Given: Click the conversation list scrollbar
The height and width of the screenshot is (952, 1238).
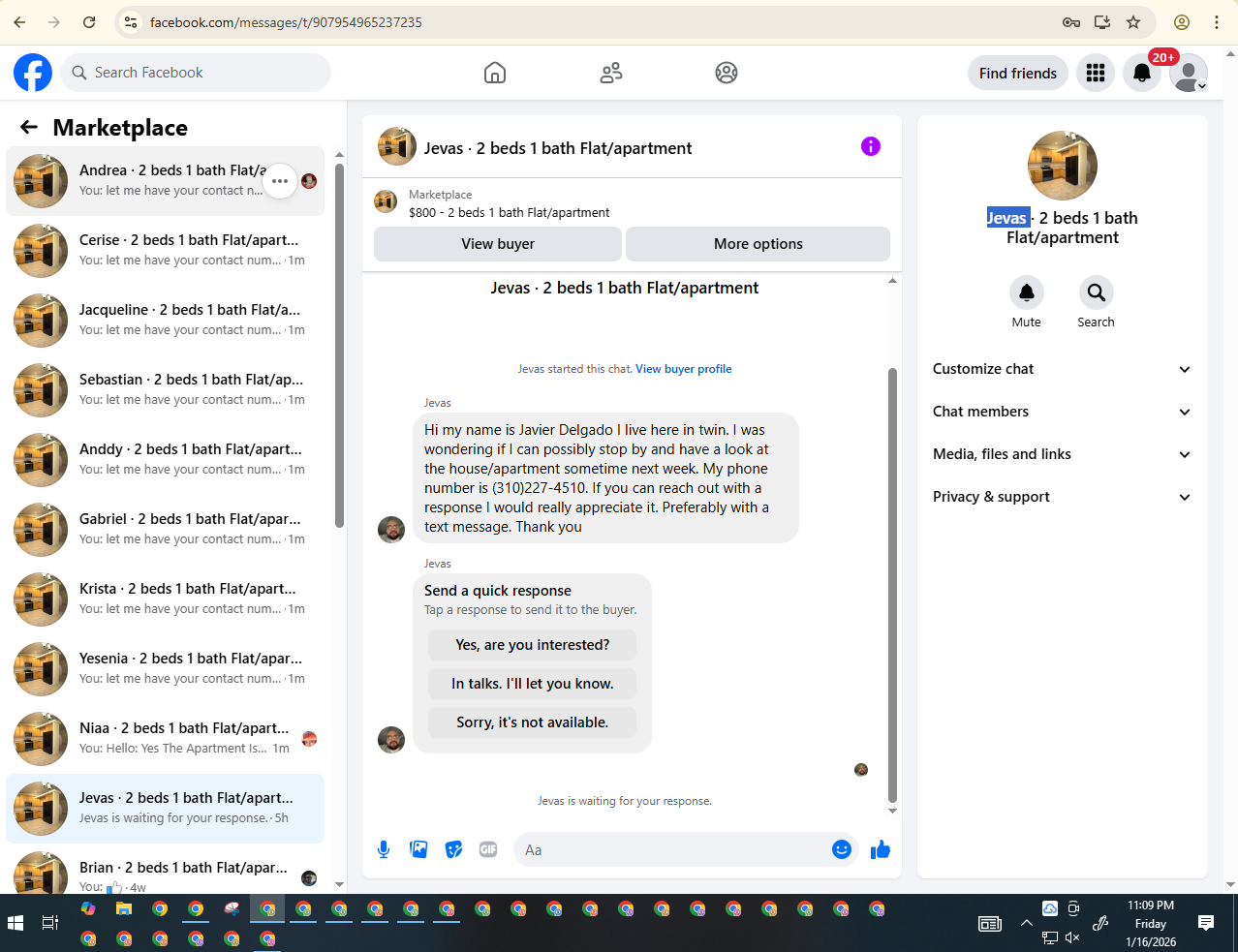Looking at the screenshot, I should tap(339, 345).
